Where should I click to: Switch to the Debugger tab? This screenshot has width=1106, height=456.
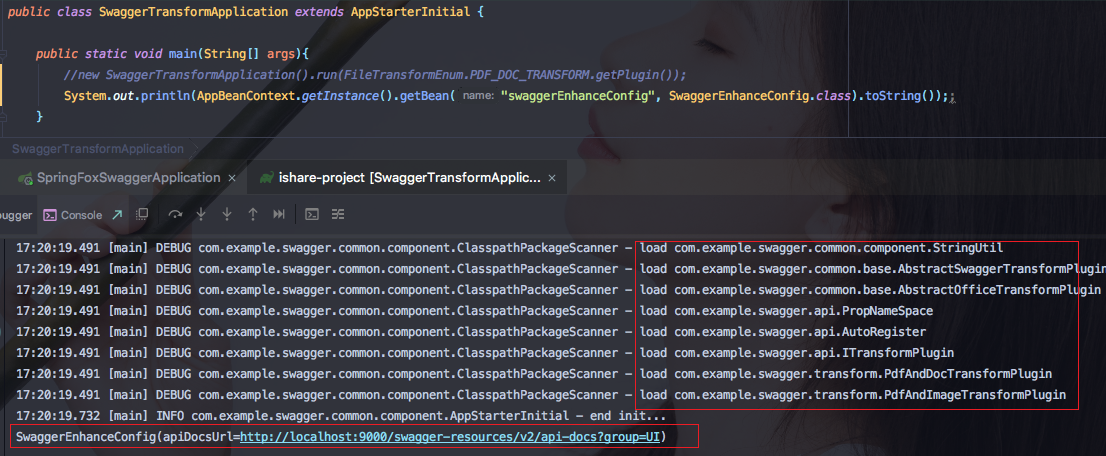pyautogui.click(x=16, y=215)
